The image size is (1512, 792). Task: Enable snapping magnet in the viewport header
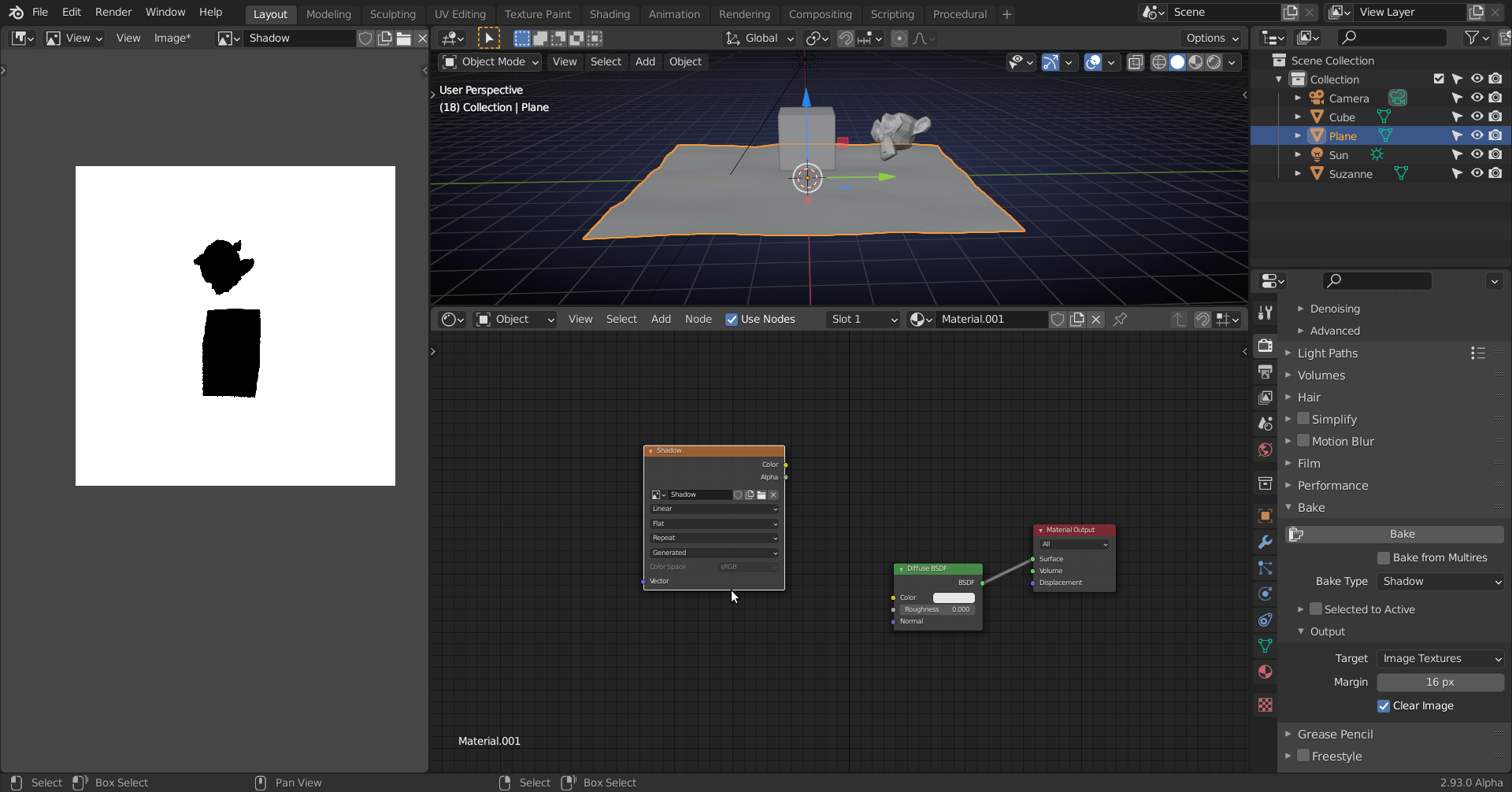(845, 39)
